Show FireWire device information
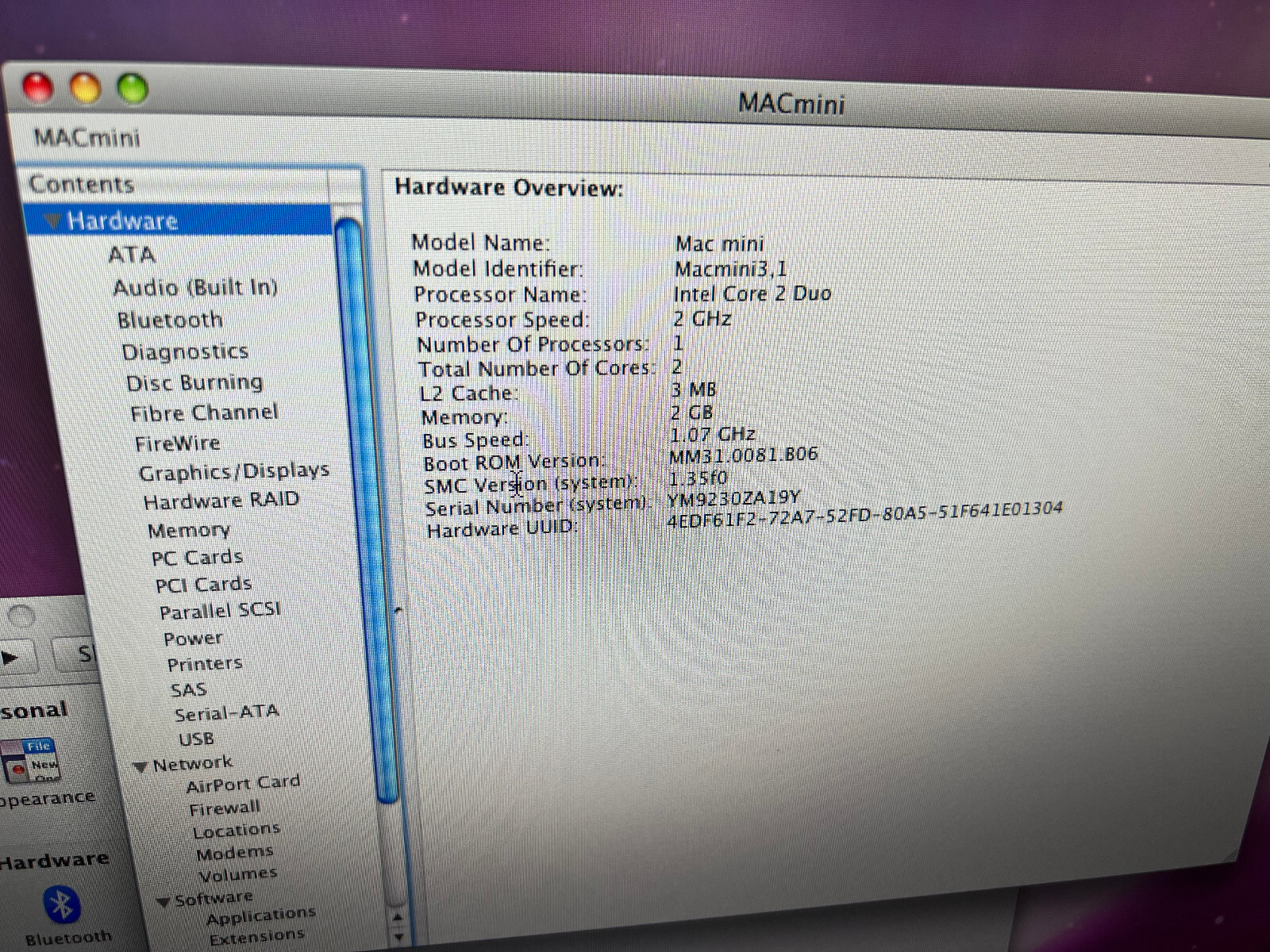 (x=177, y=443)
